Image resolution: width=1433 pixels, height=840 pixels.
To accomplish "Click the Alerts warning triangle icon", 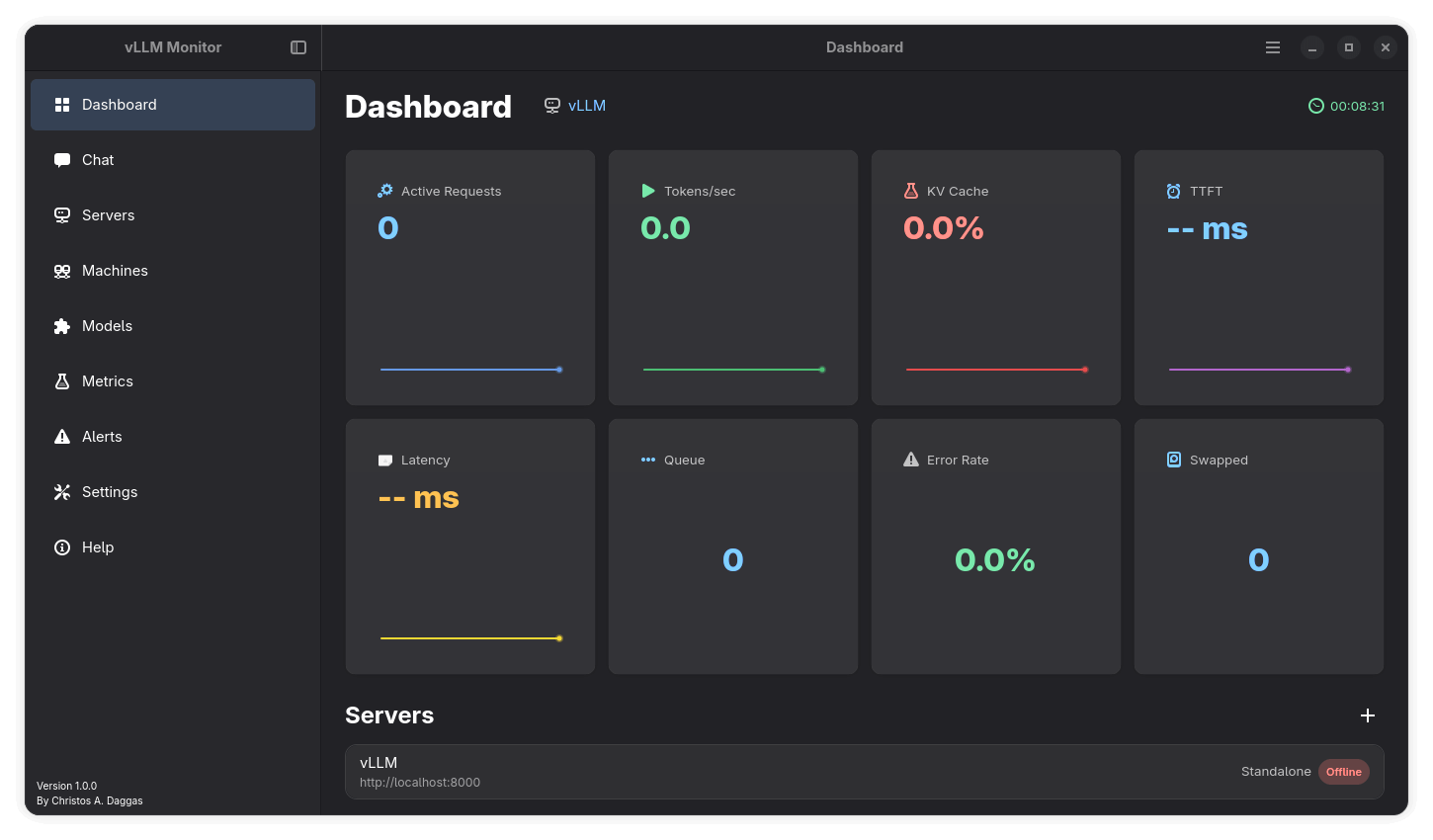I will pos(62,437).
